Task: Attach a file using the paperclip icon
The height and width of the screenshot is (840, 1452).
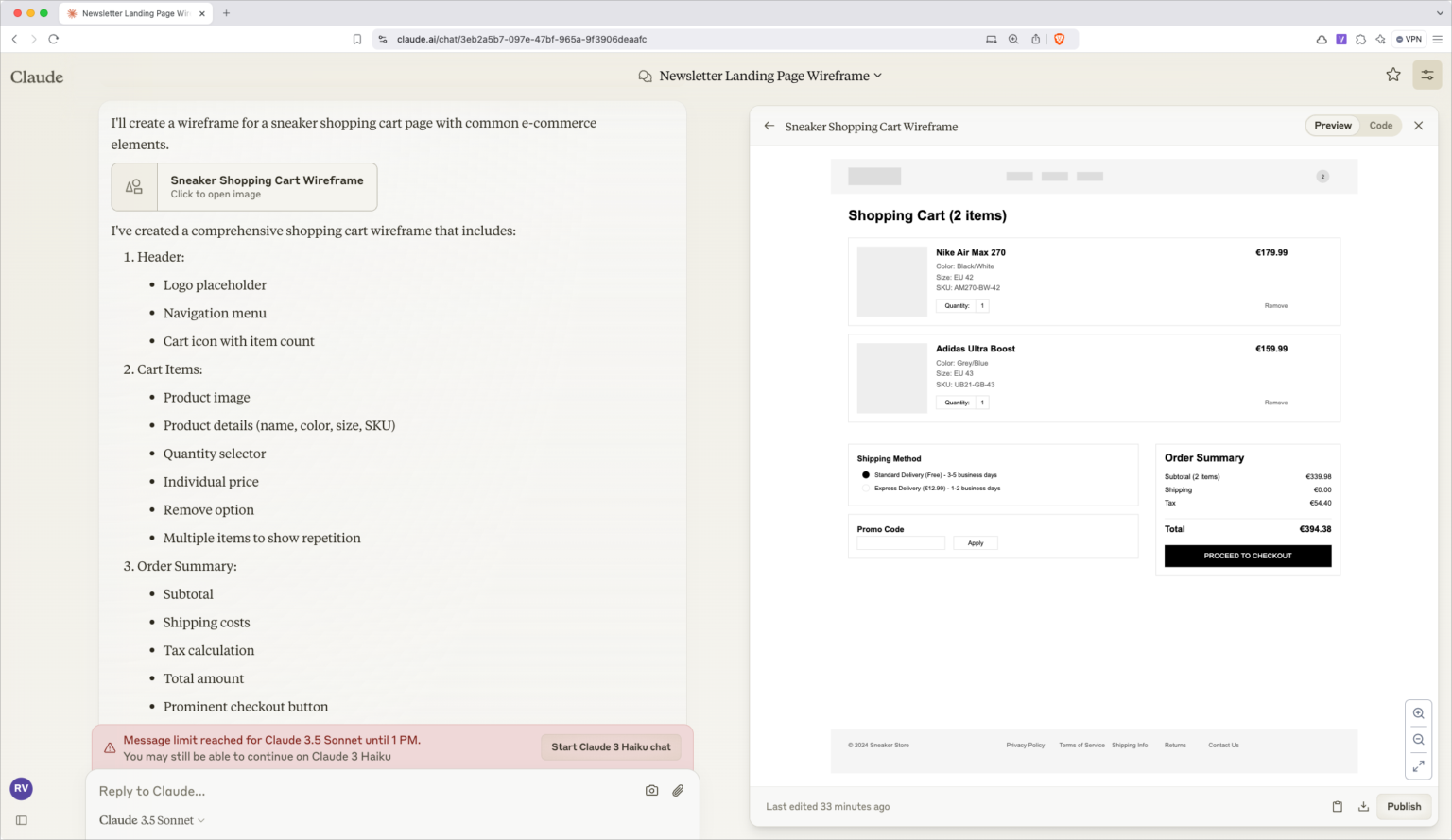Action: 677,790
